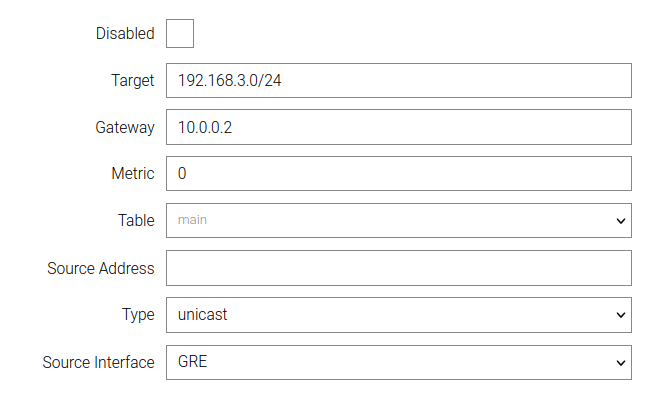Screen dimensions: 660x409
Task: Click the chevron arrow of Source Interface select
Action: pos(620,362)
